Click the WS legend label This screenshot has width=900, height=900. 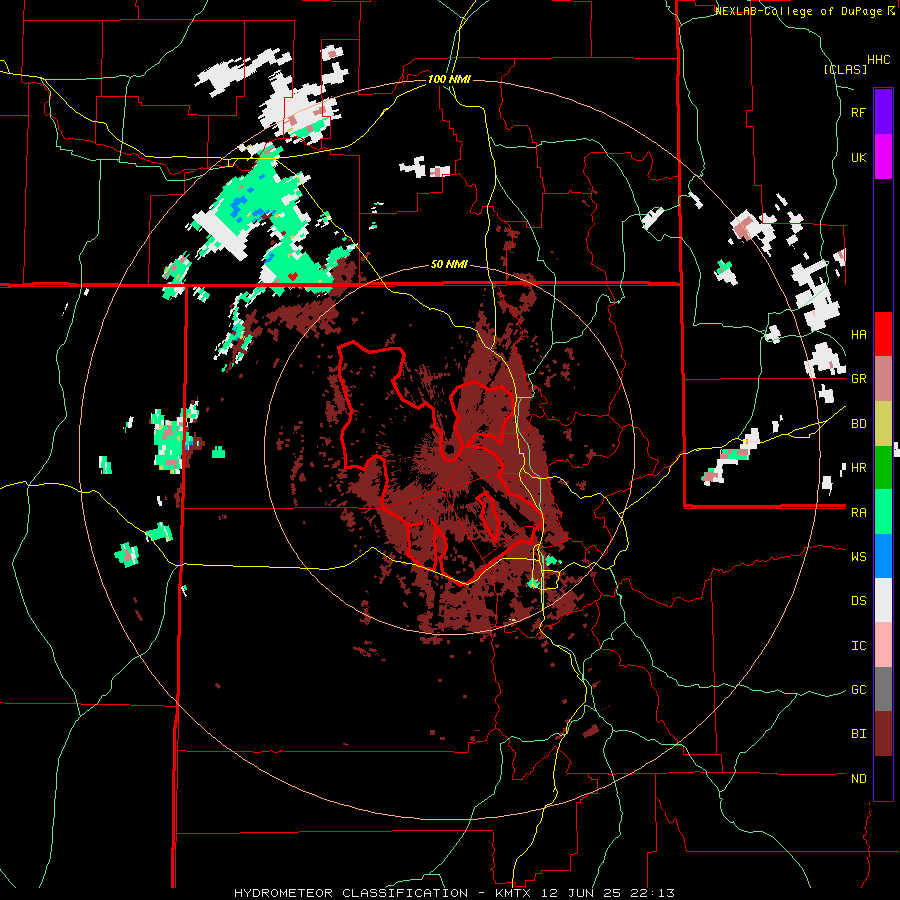coord(858,557)
